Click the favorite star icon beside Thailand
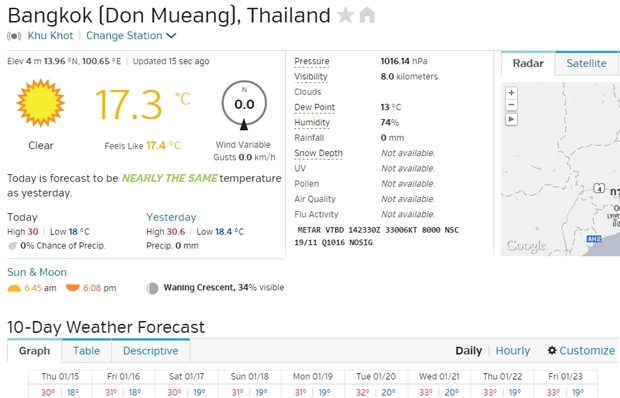The image size is (620, 398). (345, 15)
